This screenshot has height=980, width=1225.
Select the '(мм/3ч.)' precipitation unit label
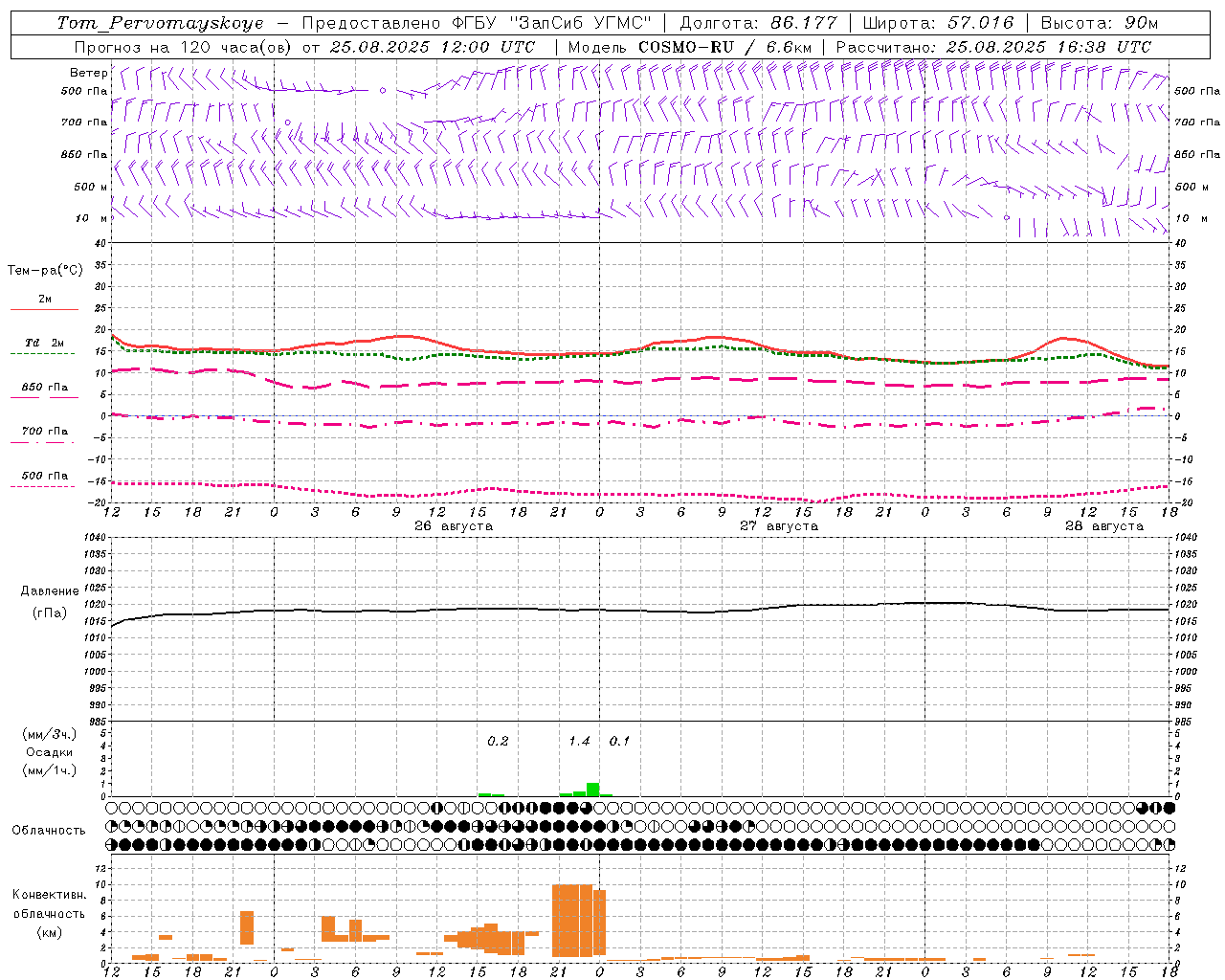[50, 734]
